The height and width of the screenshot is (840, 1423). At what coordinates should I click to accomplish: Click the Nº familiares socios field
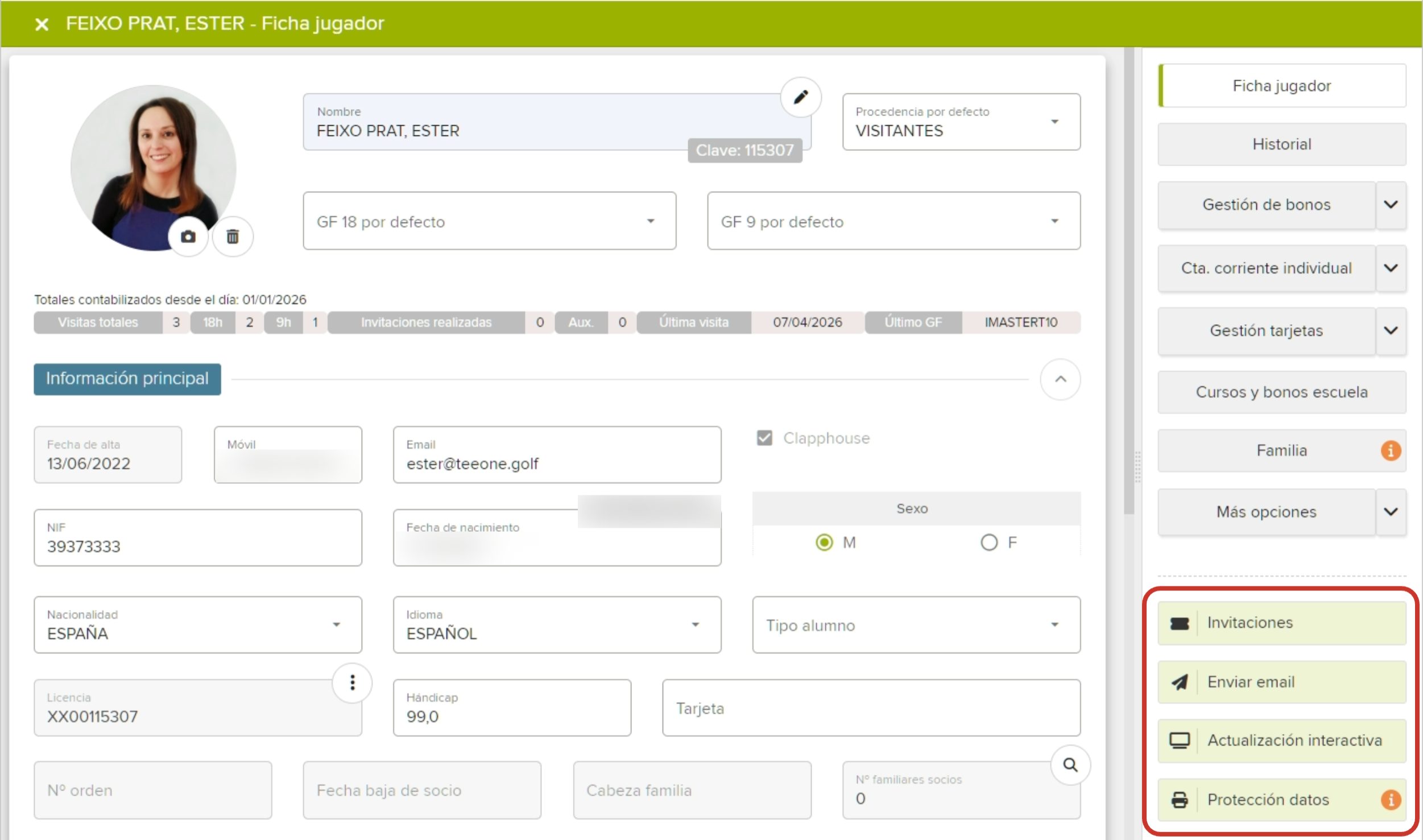click(961, 791)
